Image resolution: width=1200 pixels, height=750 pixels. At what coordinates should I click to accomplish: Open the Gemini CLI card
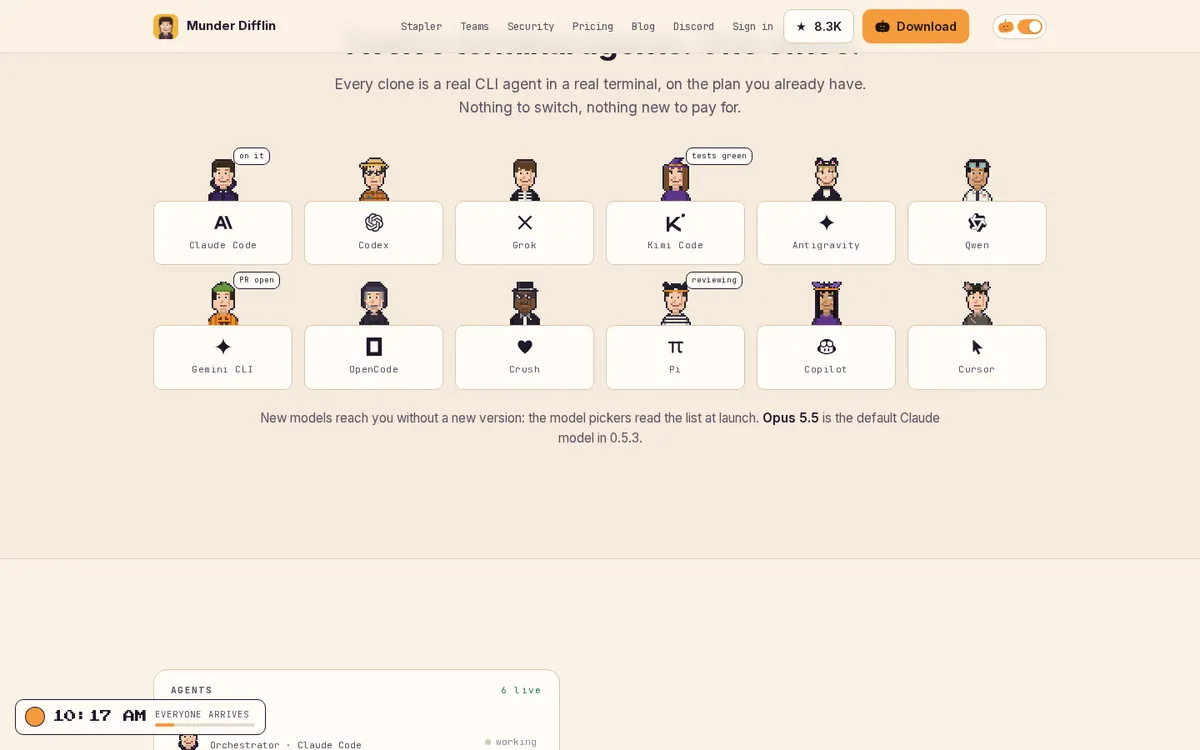click(223, 357)
